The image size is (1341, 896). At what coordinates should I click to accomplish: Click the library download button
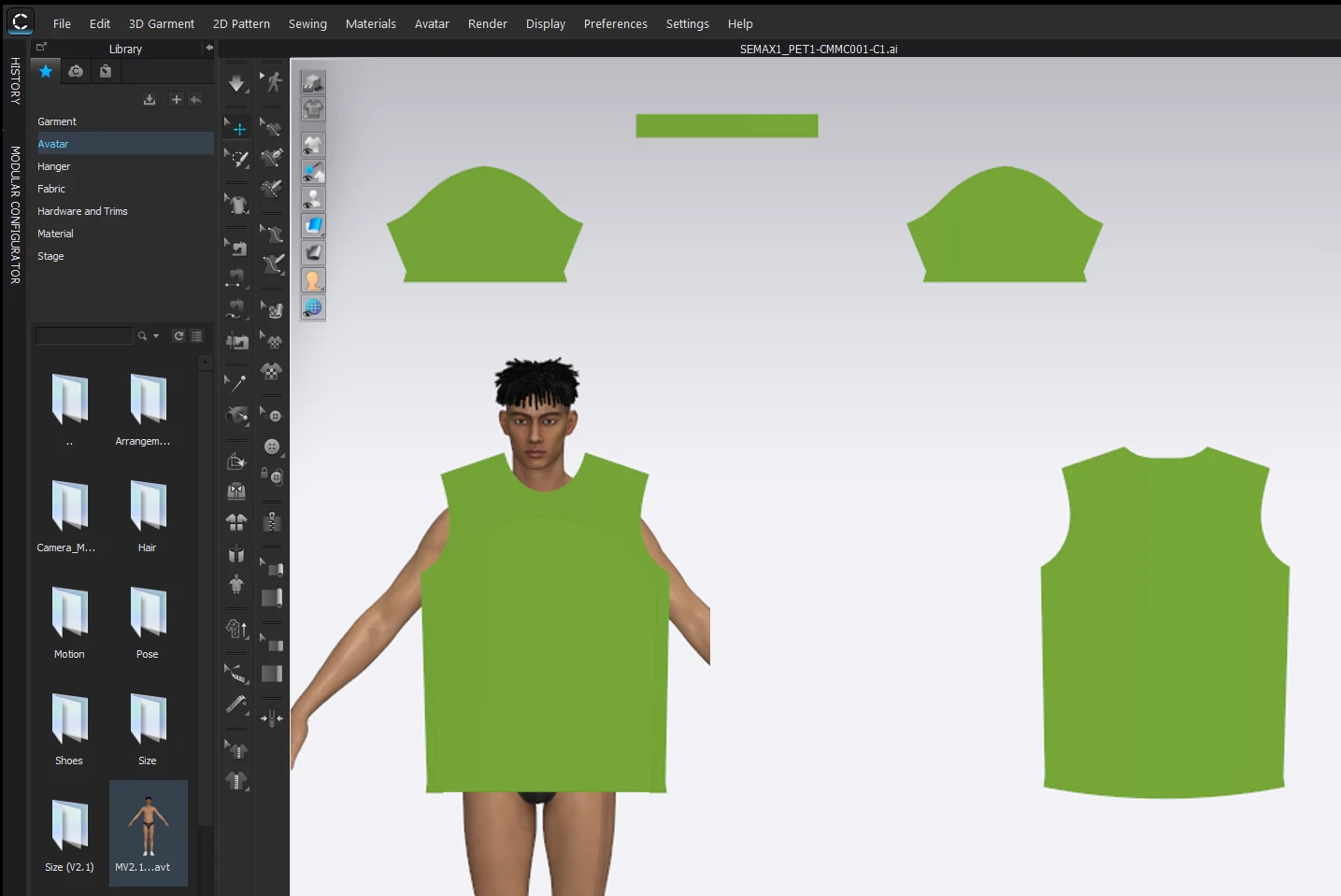[150, 99]
